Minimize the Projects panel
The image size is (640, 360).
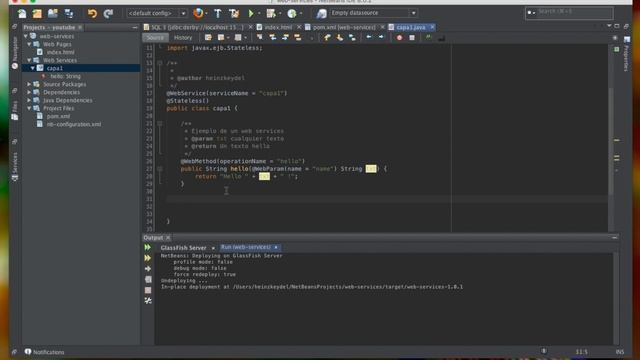(x=135, y=27)
